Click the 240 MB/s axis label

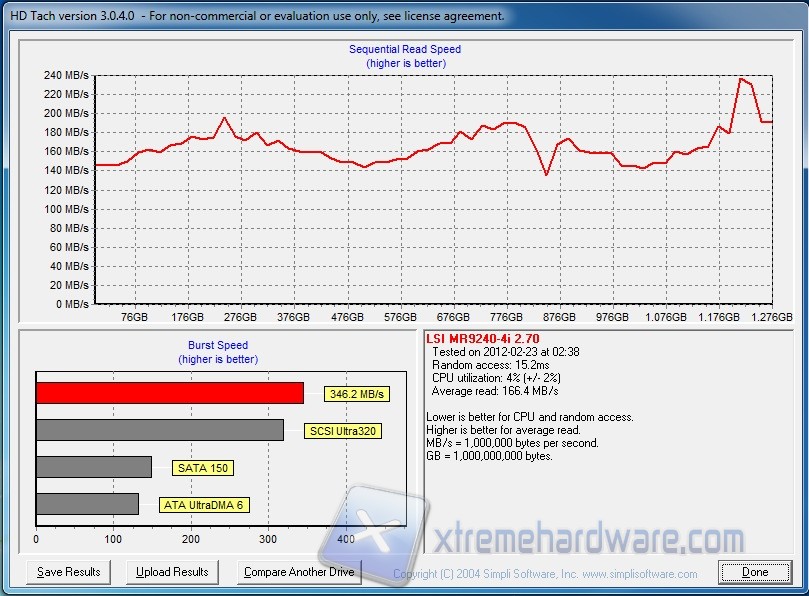pos(66,75)
